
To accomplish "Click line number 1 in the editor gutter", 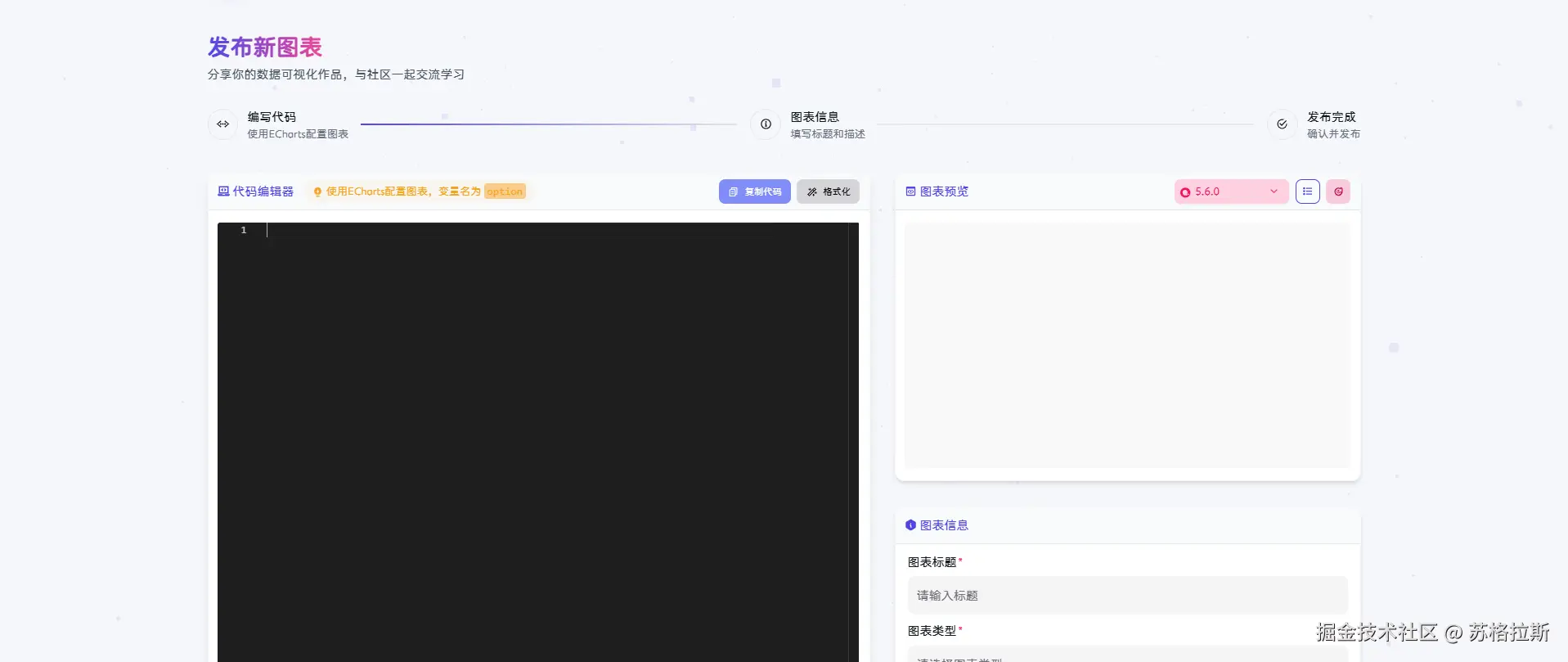I will (244, 230).
